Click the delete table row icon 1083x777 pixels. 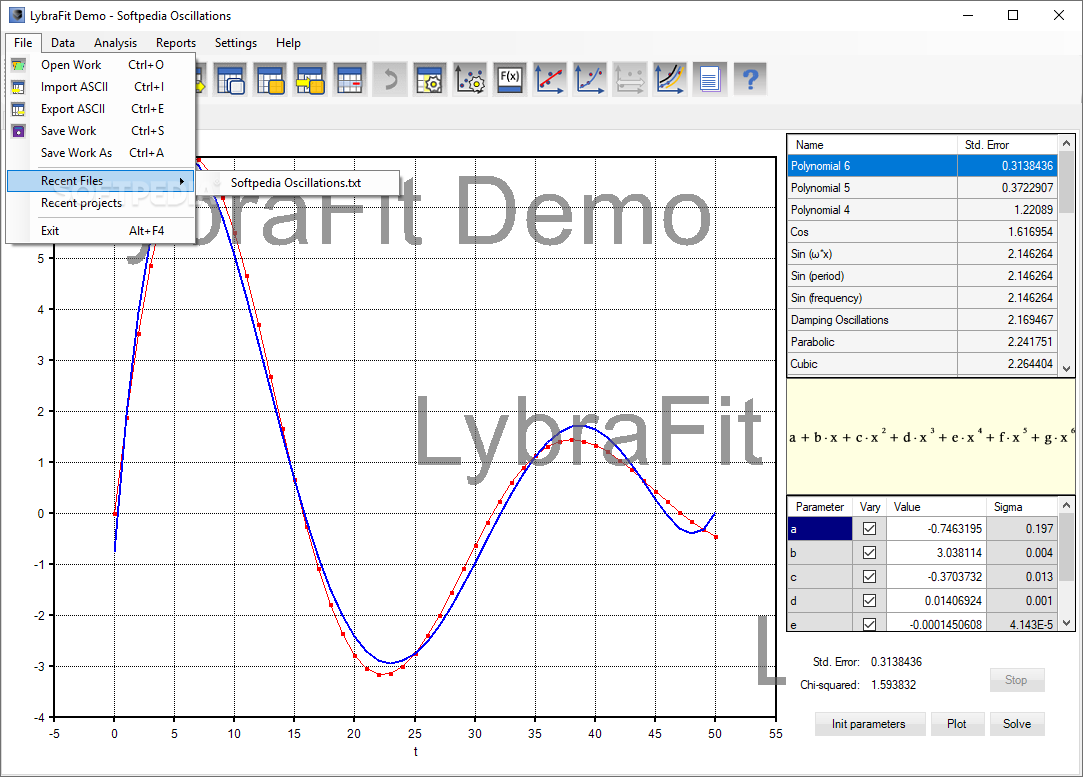pyautogui.click(x=351, y=79)
